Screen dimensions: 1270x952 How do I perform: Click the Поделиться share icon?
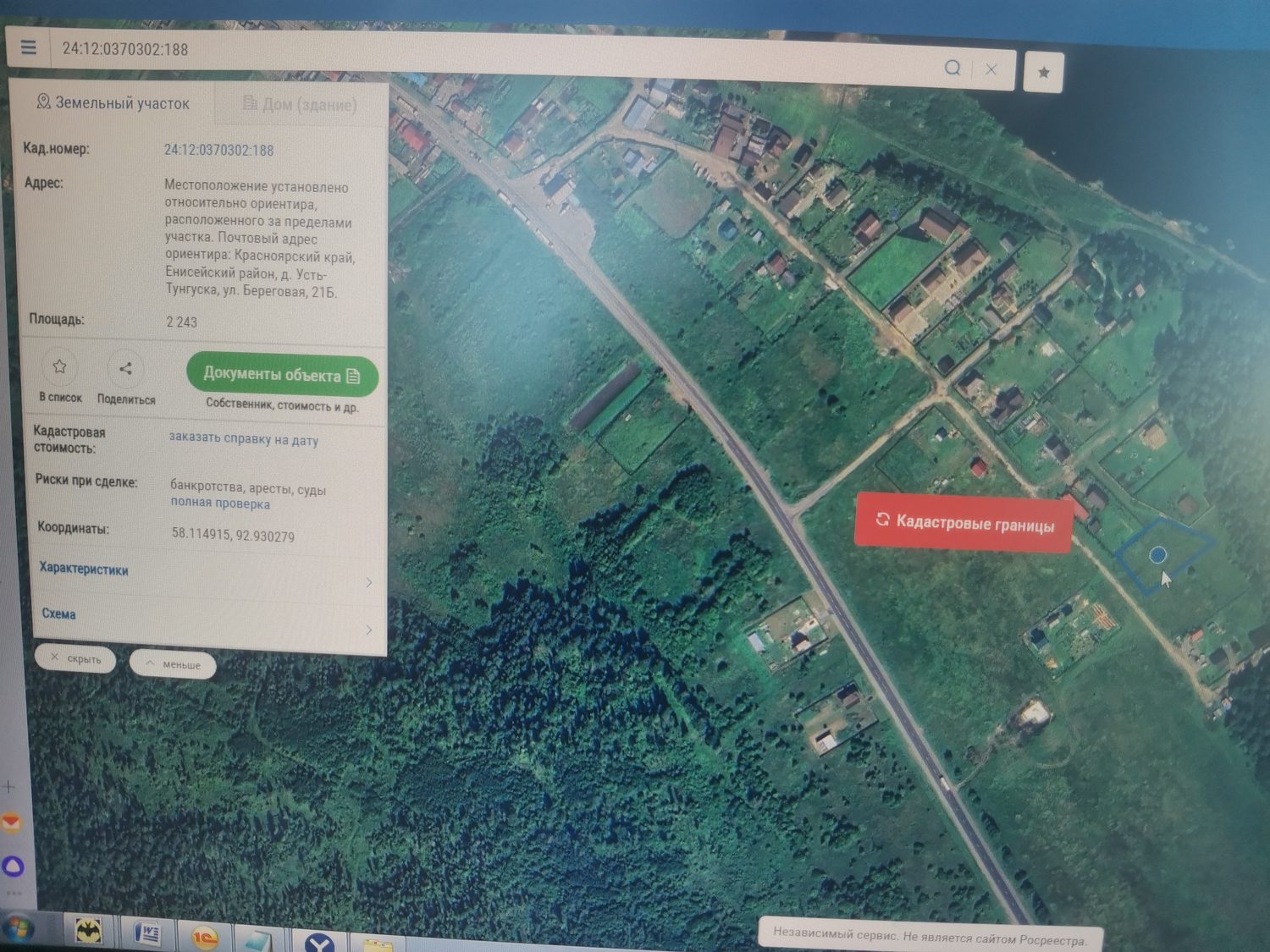pos(125,369)
